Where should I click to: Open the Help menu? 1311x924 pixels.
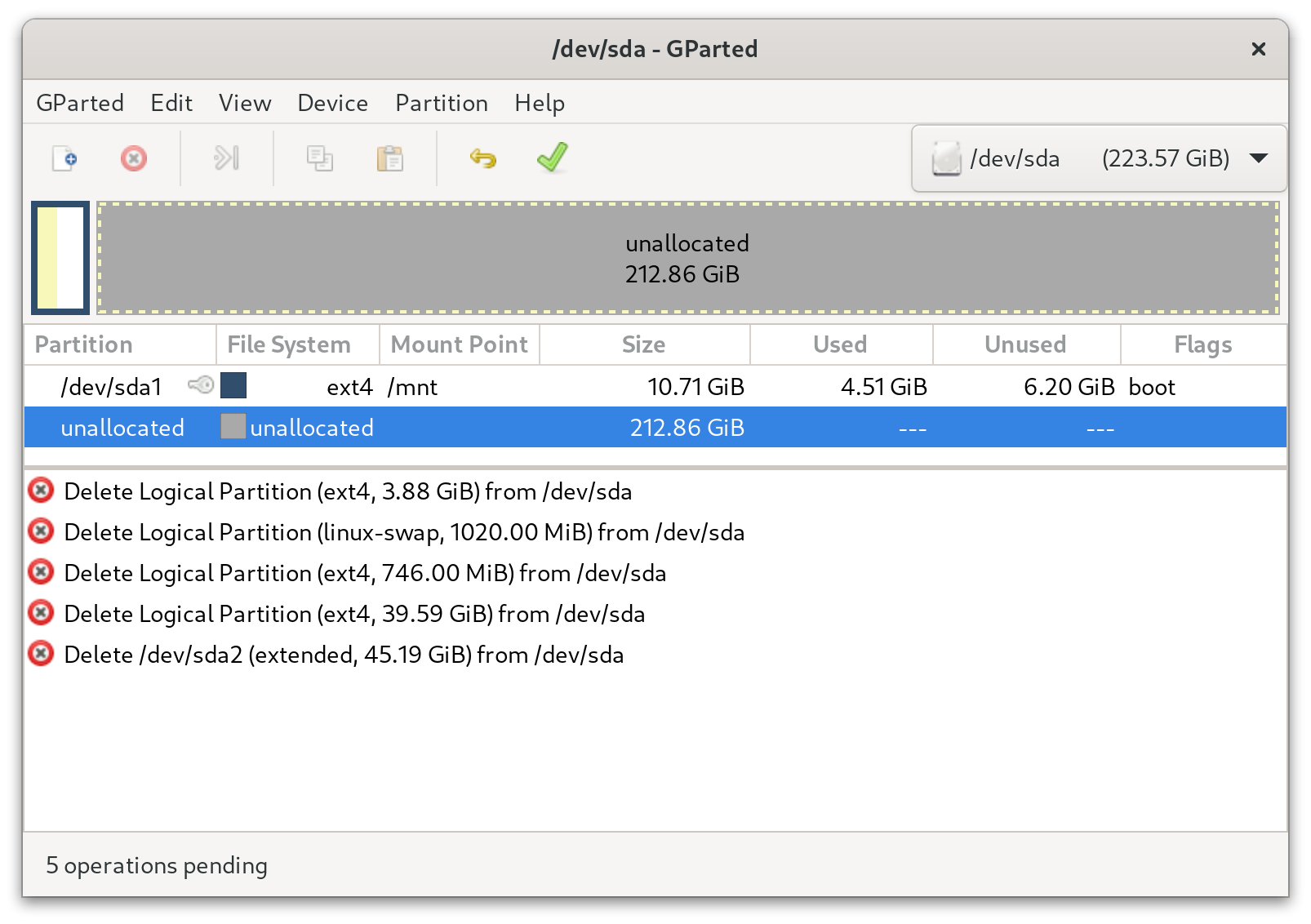click(540, 103)
